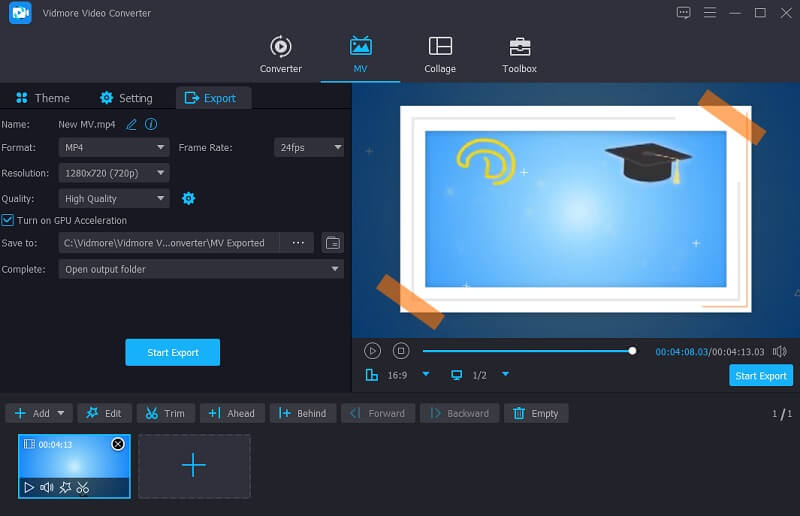Screen dimensions: 800x516
Task: Mute the clip via thumbnail speaker icon
Action: [46, 488]
